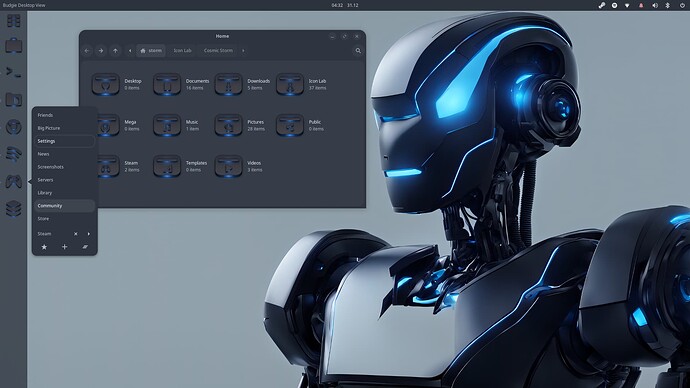Launch the terminal from the dock

14,72
